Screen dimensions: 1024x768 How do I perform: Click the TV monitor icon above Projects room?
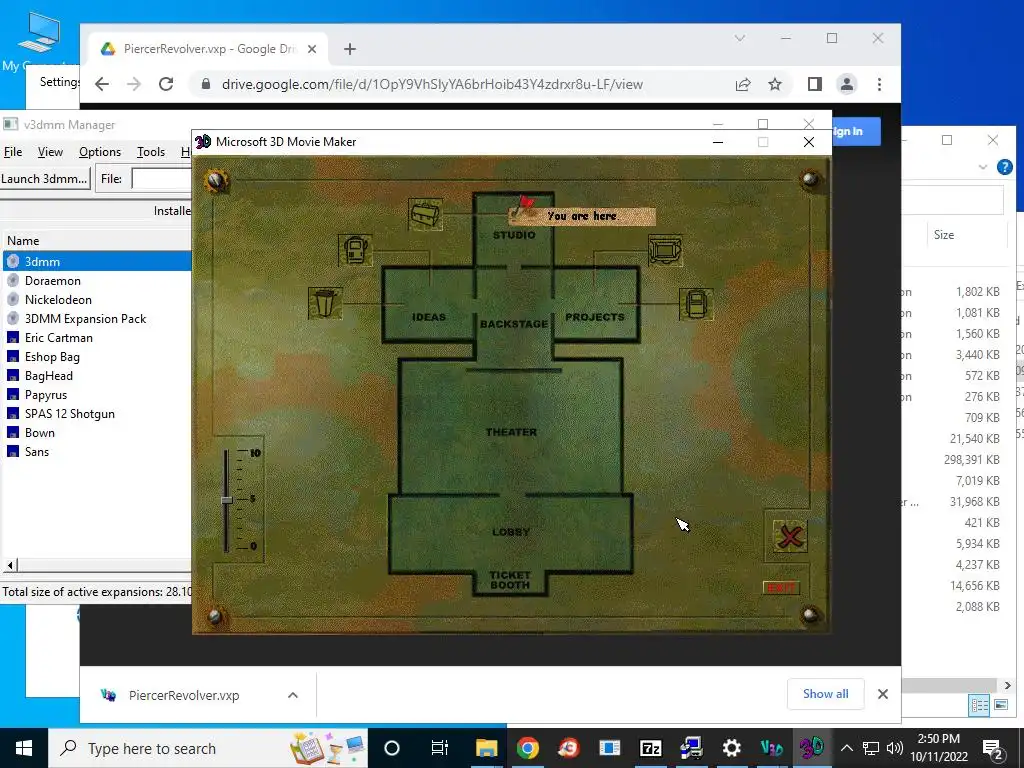click(665, 250)
